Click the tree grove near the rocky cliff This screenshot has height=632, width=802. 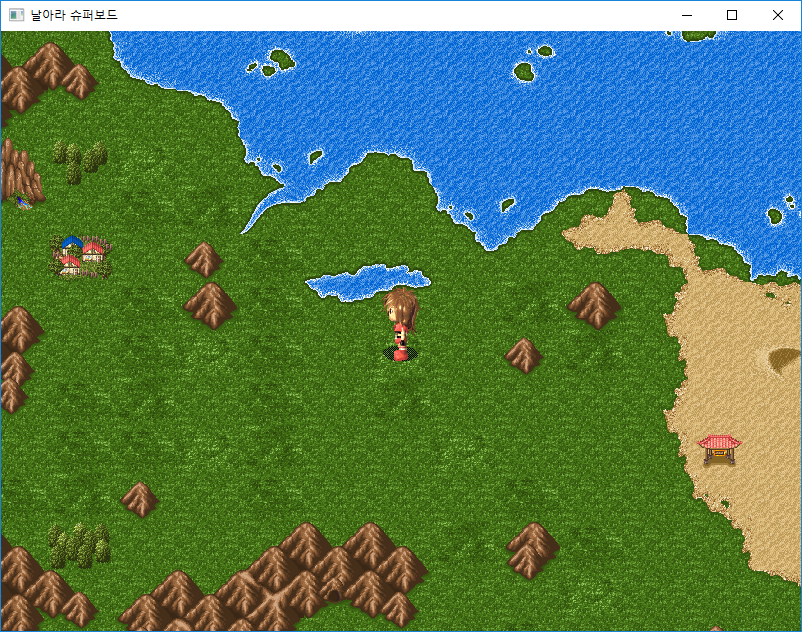tap(80, 161)
